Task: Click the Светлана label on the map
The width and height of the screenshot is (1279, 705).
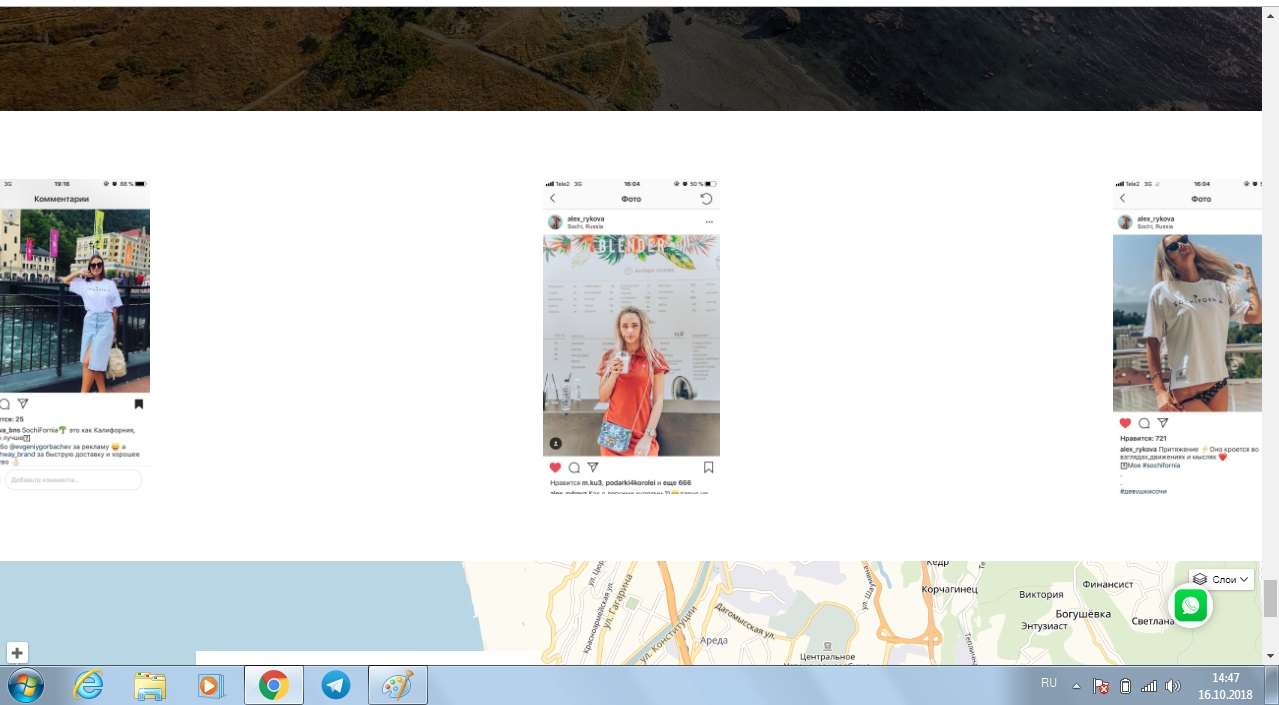Action: pos(1153,621)
